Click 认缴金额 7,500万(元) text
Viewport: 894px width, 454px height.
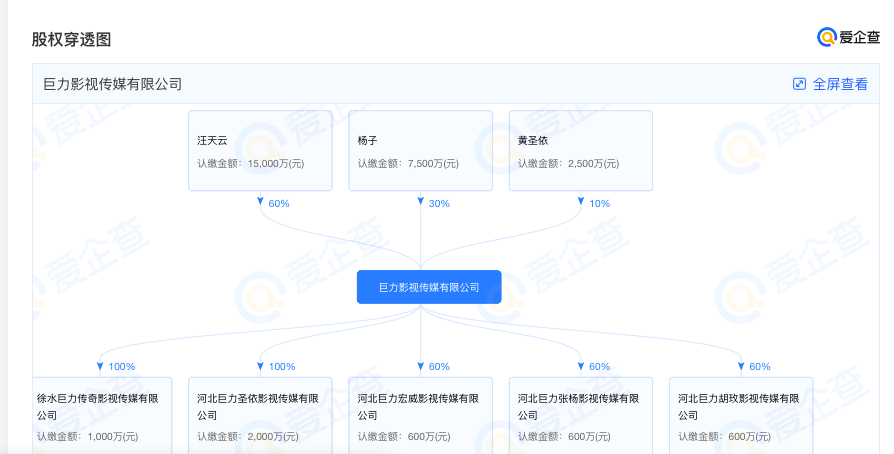click(x=408, y=164)
